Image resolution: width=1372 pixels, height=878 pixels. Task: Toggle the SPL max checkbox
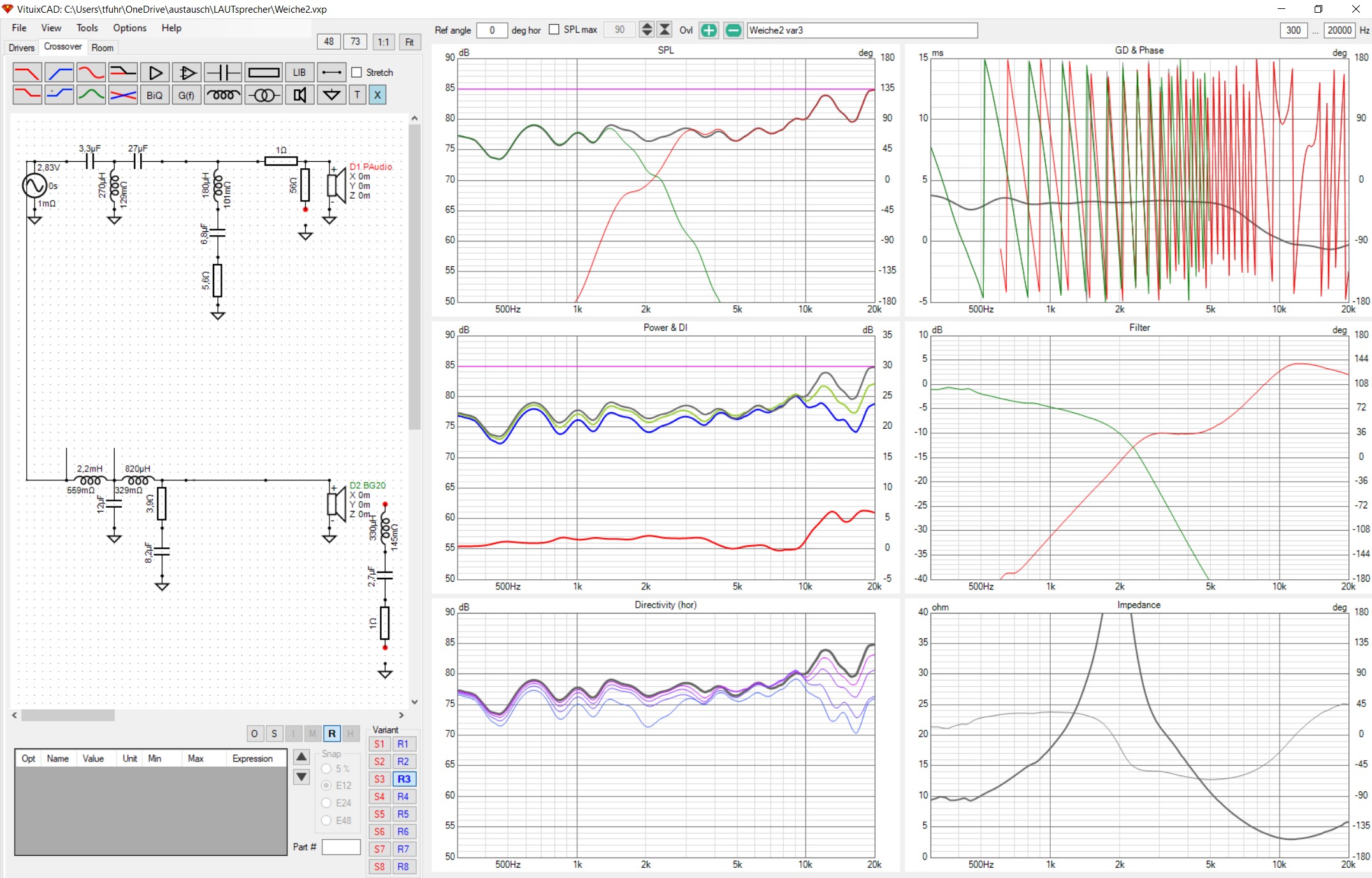pyautogui.click(x=554, y=29)
